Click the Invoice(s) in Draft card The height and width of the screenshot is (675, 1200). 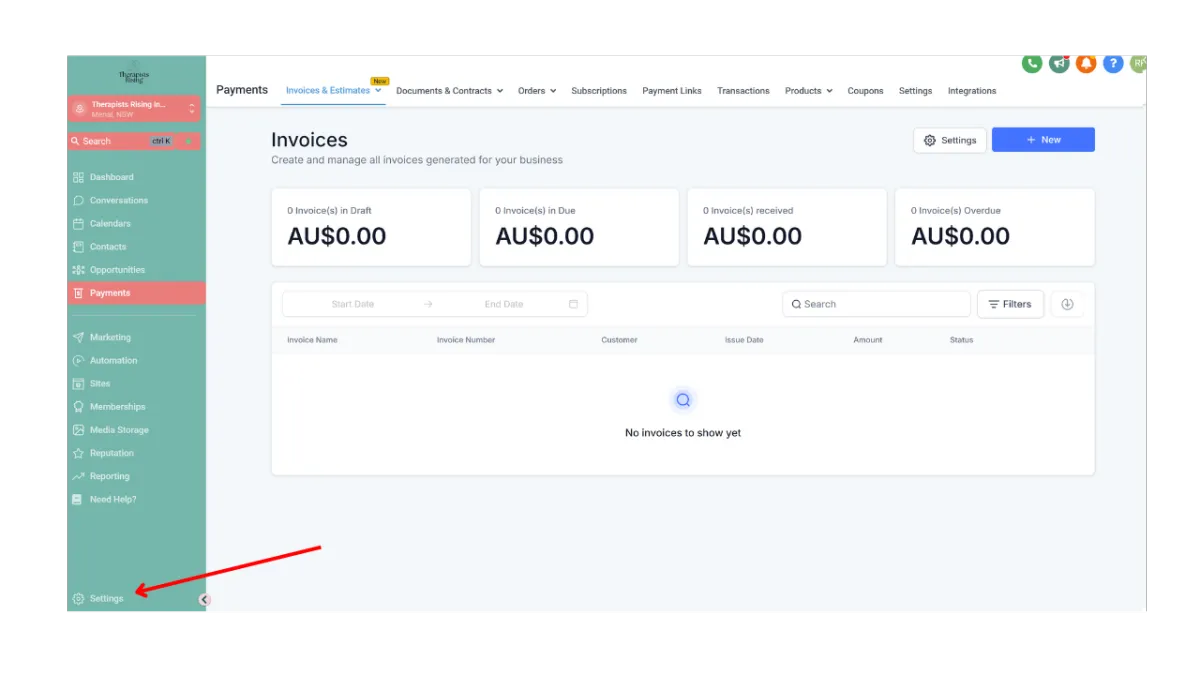(x=371, y=227)
